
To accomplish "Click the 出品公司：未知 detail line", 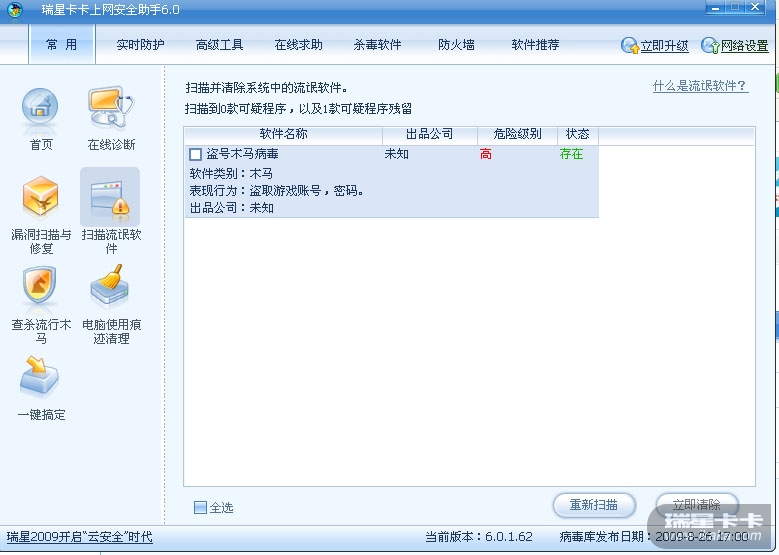I will pos(232,207).
